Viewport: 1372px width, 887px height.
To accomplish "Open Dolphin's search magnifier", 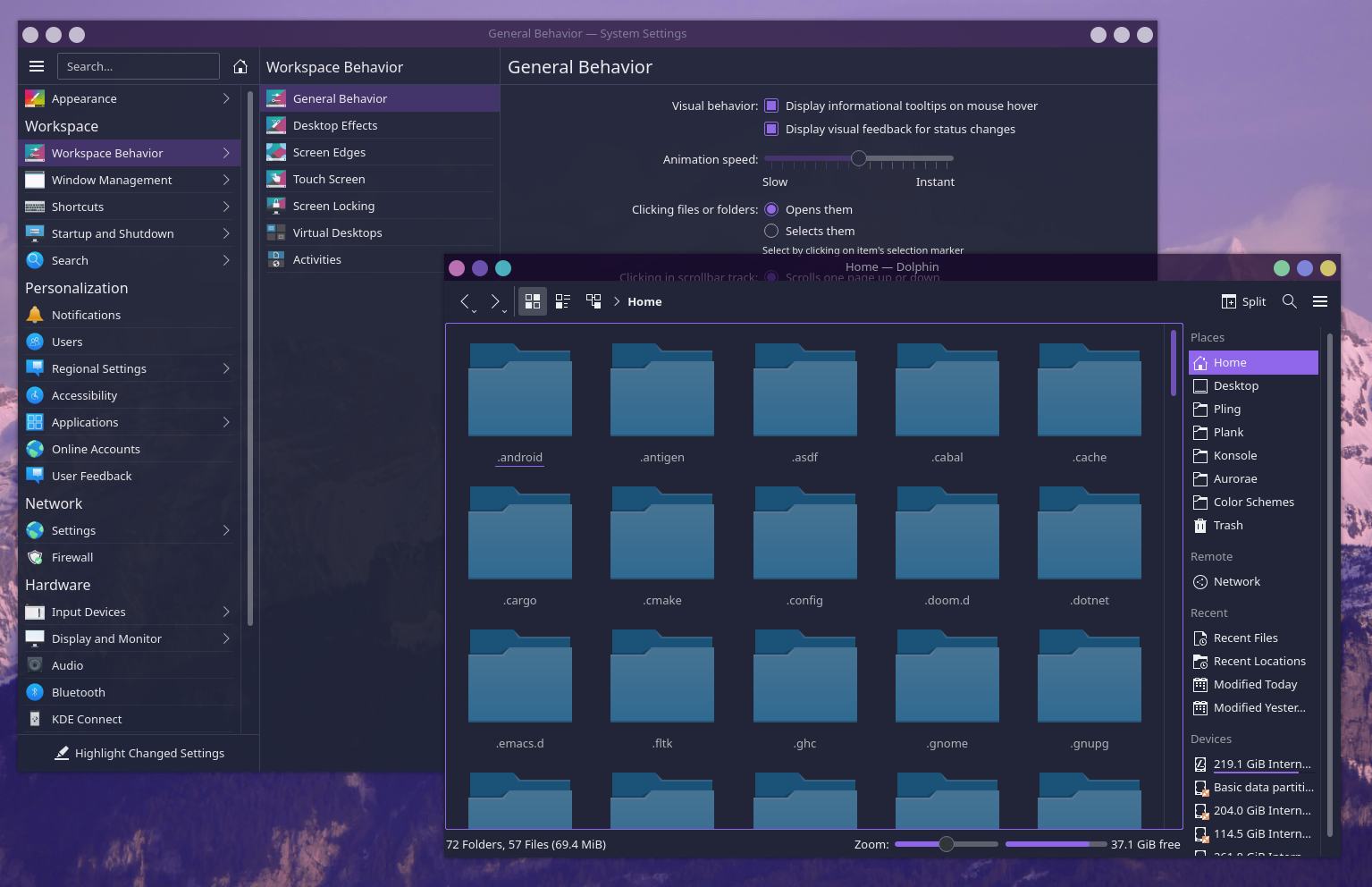I will pyautogui.click(x=1289, y=301).
